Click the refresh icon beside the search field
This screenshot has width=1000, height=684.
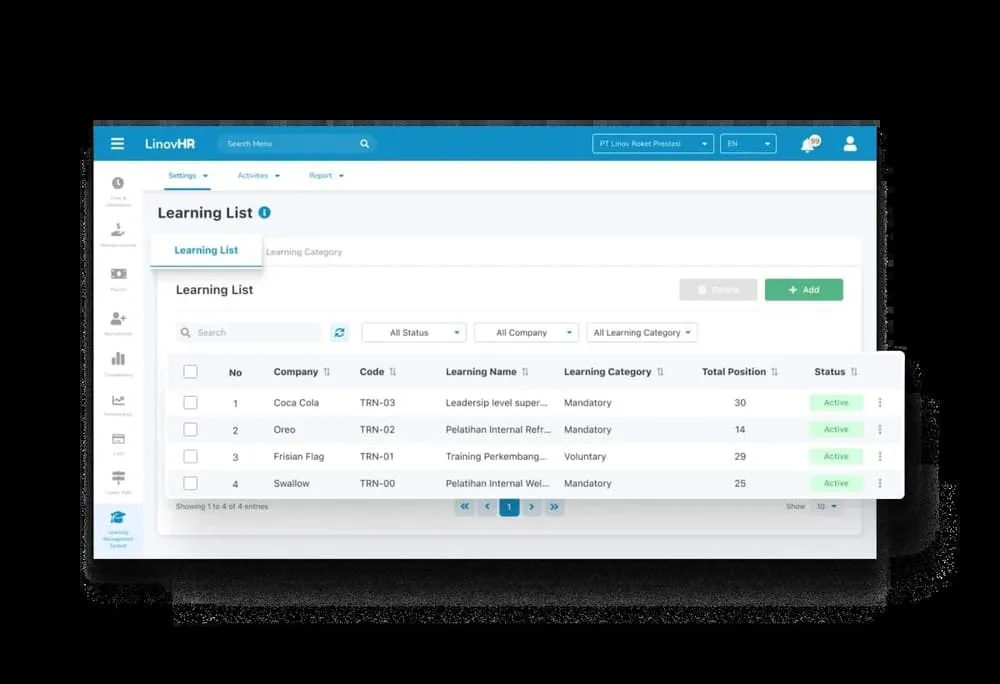[338, 331]
